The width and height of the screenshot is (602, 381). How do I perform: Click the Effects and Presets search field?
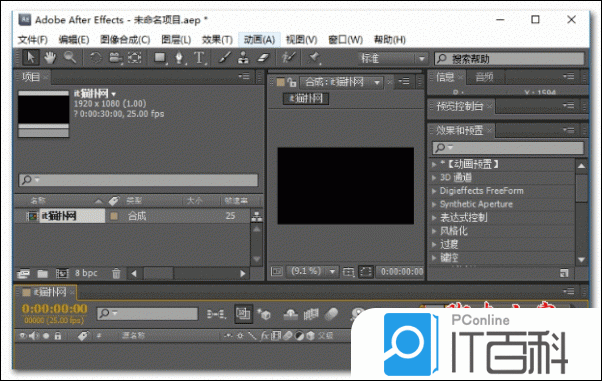(x=508, y=147)
